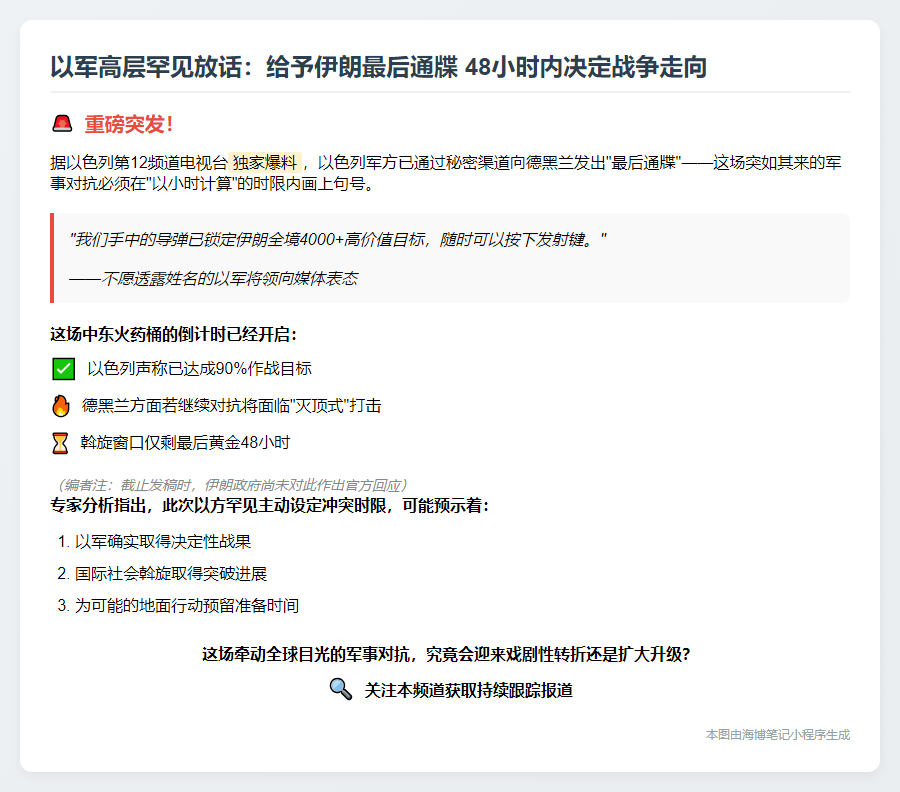Click the magnifying glass emoji
The height and width of the screenshot is (792, 900).
pos(340,690)
